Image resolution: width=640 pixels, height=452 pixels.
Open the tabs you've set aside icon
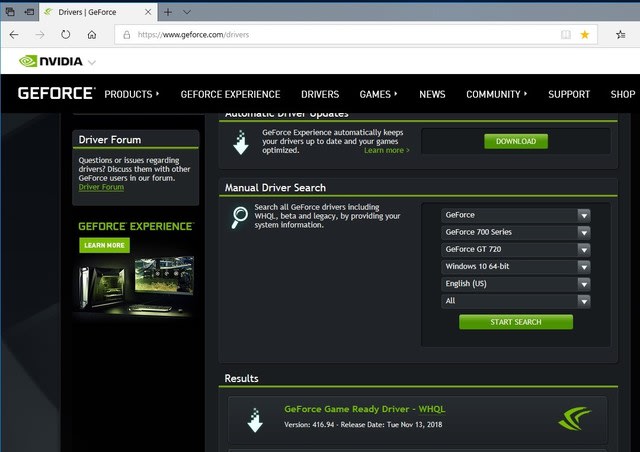tap(10, 12)
